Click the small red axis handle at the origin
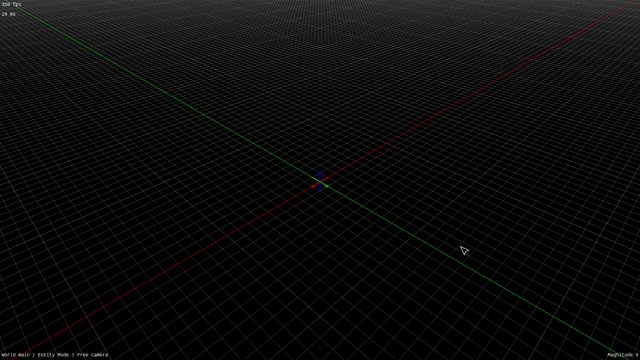Image resolution: width=640 pixels, height=360 pixels. tap(313, 186)
